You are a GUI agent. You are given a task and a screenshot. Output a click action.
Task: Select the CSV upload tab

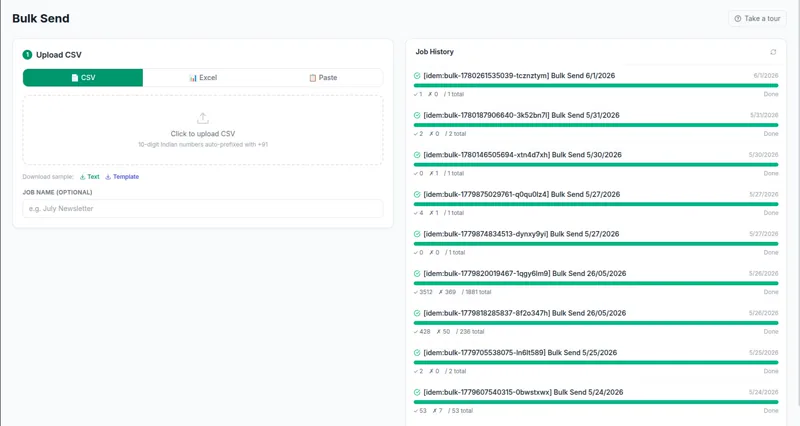point(83,78)
